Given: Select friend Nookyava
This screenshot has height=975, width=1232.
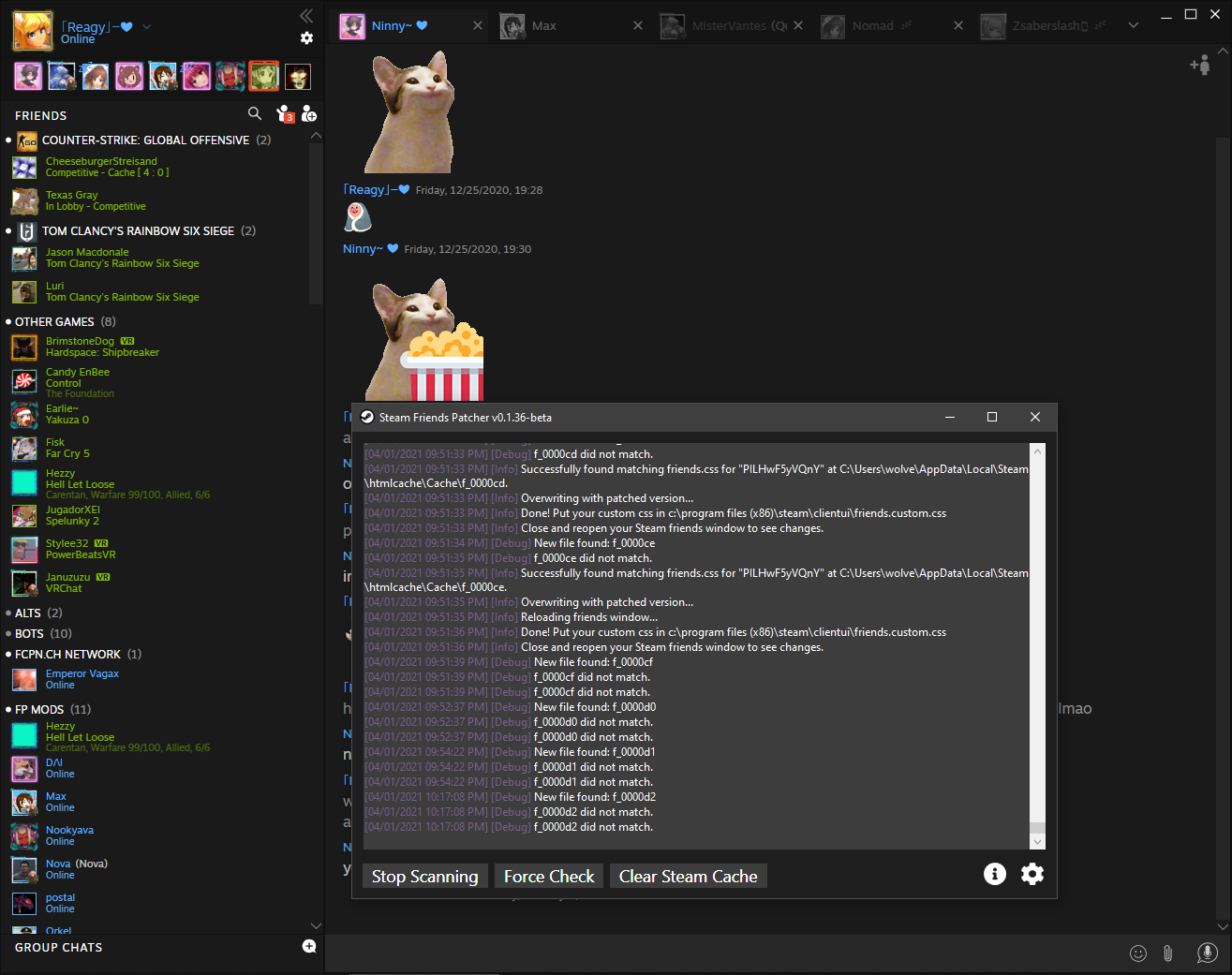Looking at the screenshot, I should pos(157,836).
